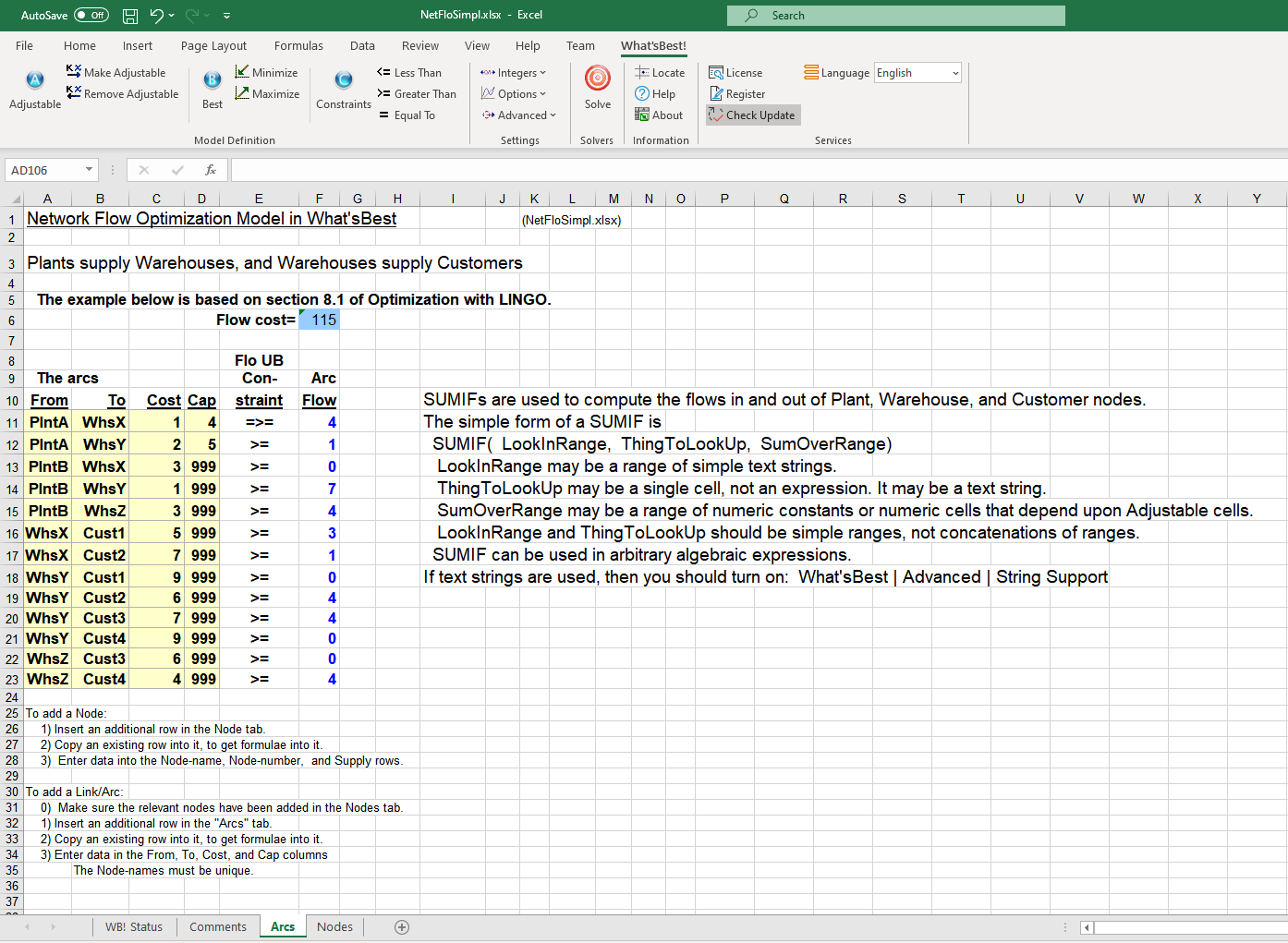The height and width of the screenshot is (943, 1288).
Task: Toggle the AutoSave switch
Action: click(91, 16)
